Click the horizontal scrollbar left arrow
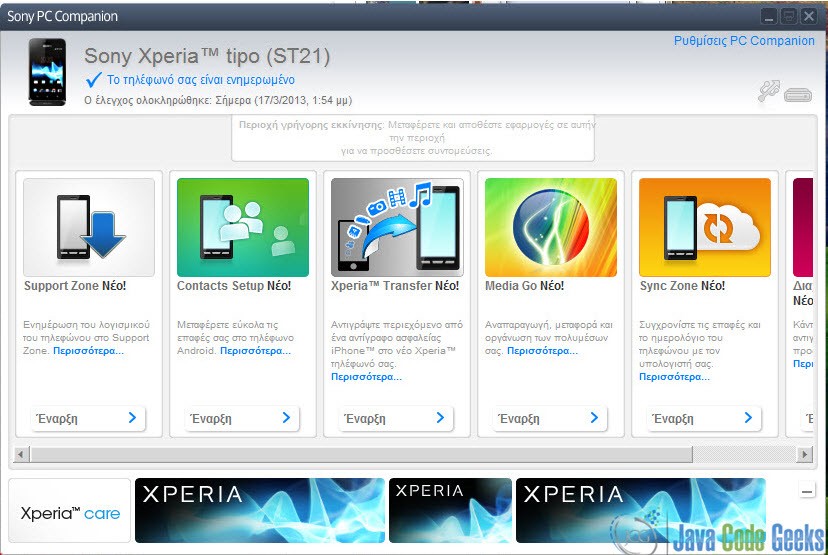The height and width of the screenshot is (555, 828). click(21, 454)
